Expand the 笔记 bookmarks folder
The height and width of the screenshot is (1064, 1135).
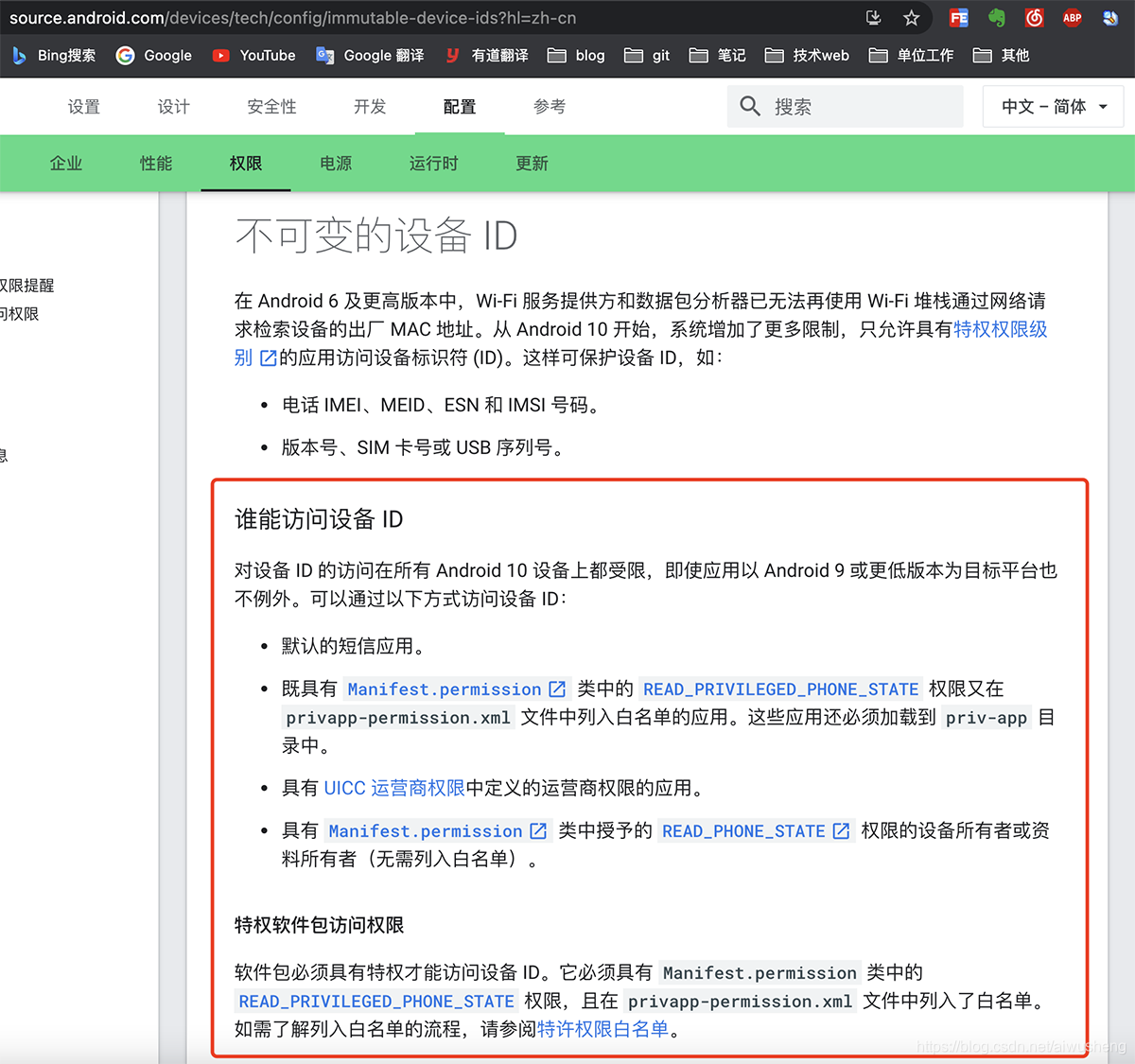click(x=717, y=55)
